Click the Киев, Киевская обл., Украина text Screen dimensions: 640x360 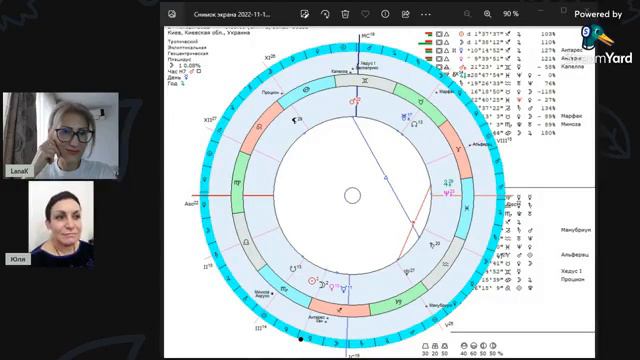(x=209, y=33)
